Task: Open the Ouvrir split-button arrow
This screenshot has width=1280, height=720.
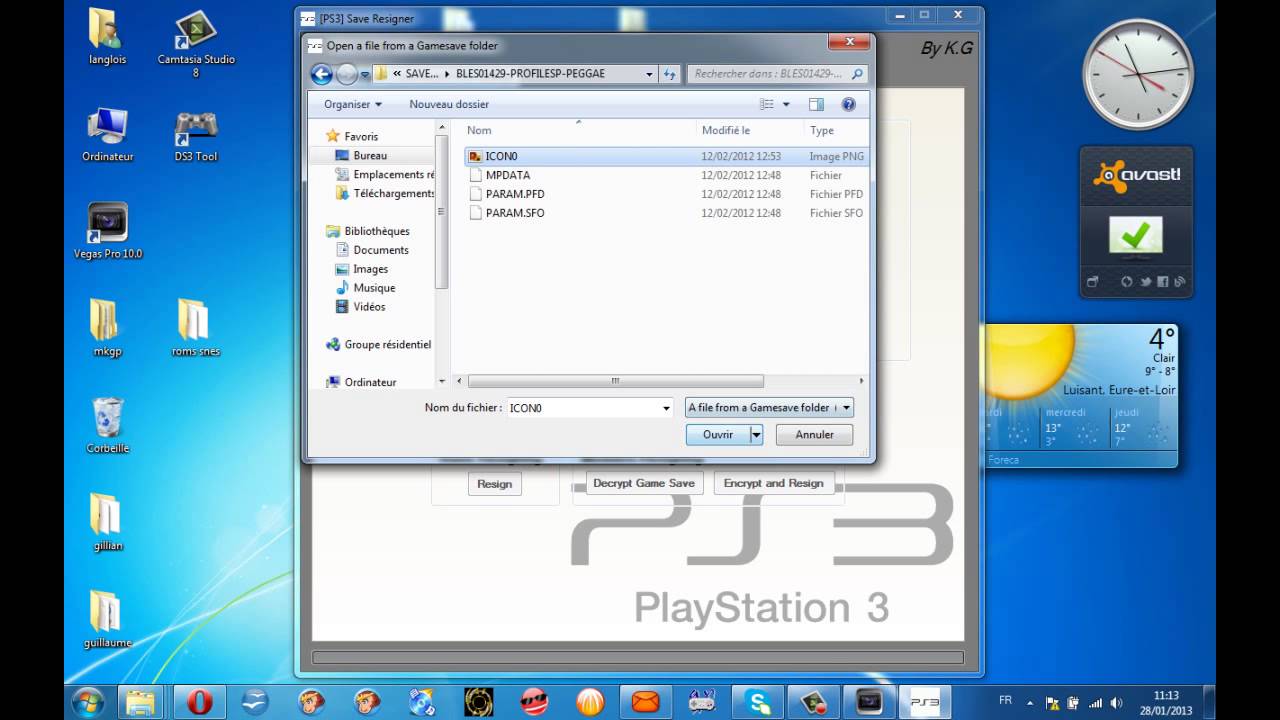Action: coord(757,435)
